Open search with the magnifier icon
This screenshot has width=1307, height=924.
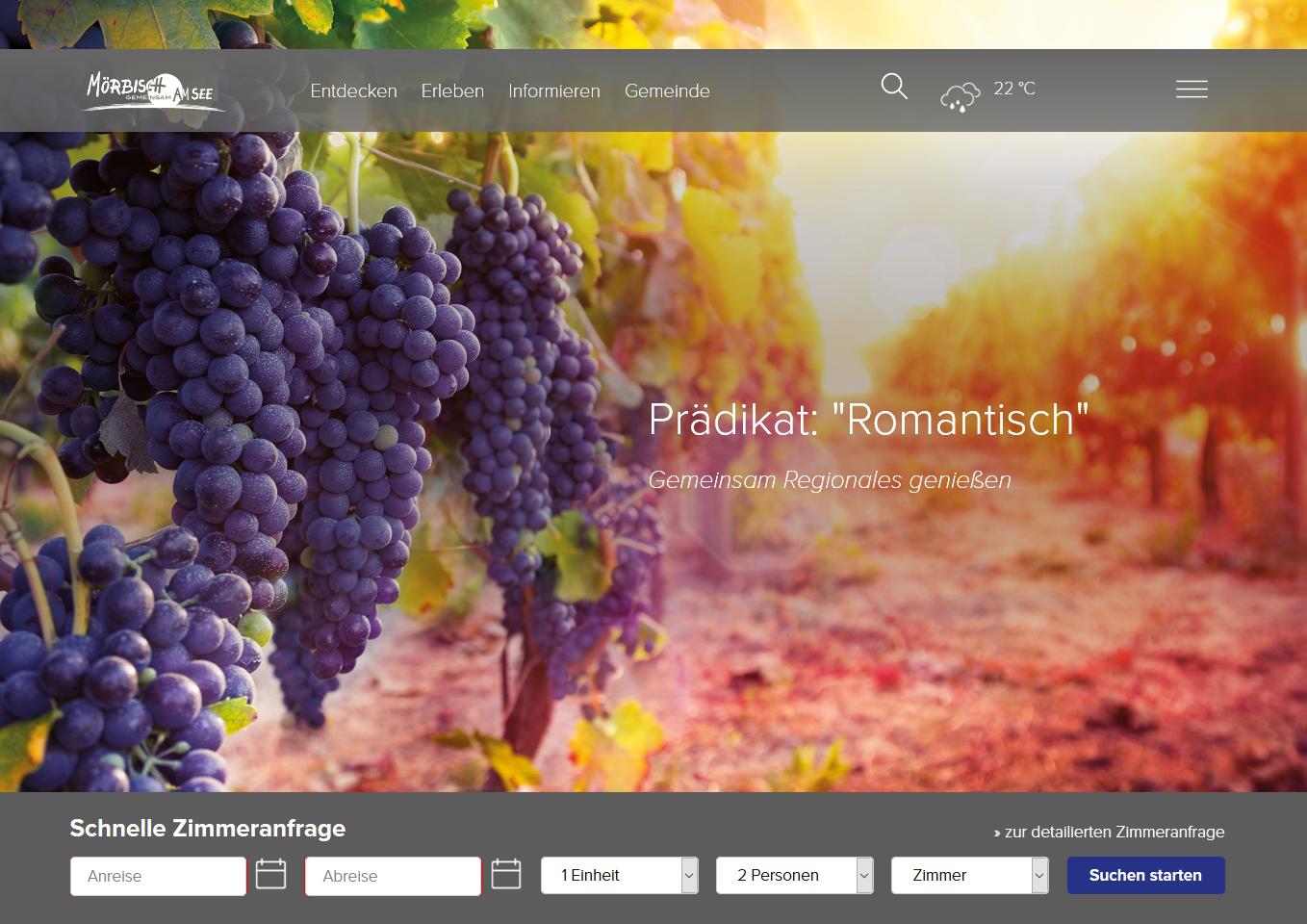[894, 87]
